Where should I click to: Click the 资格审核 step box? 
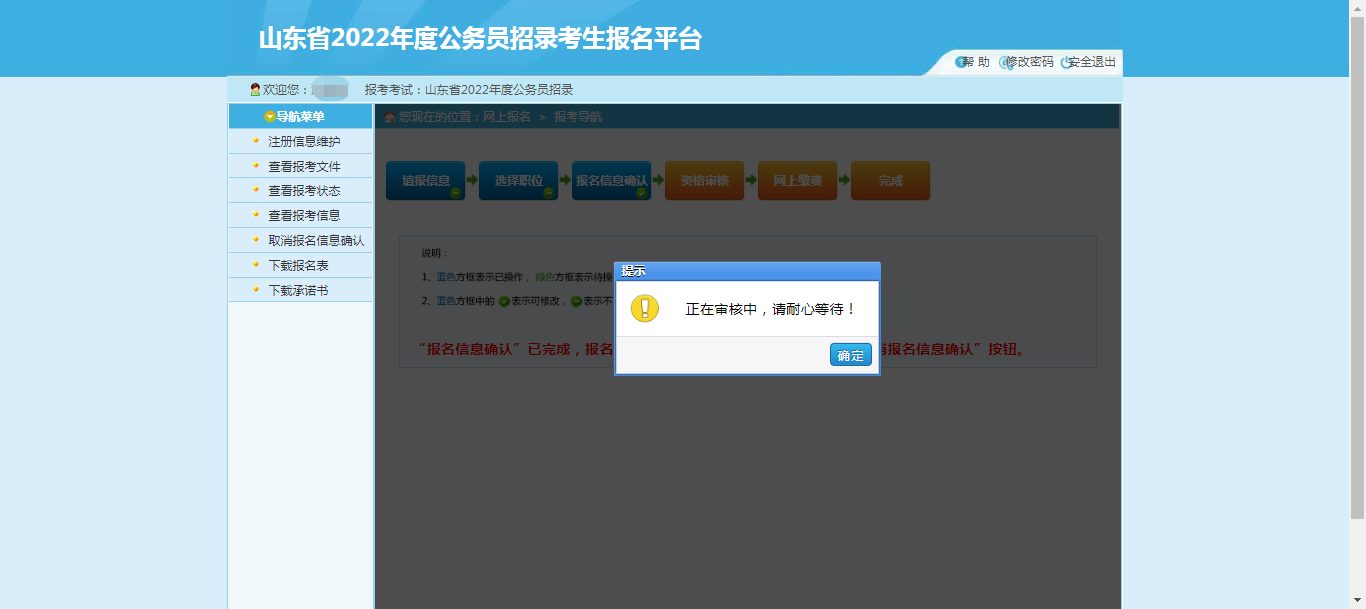(x=704, y=180)
